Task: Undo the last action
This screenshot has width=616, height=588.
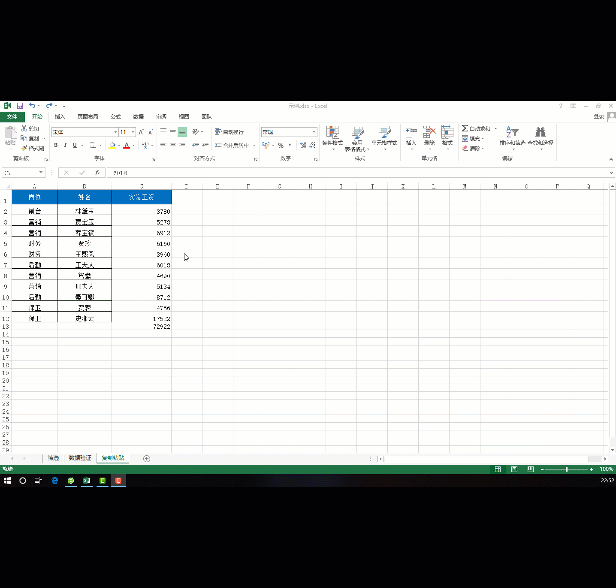Action: [x=32, y=106]
